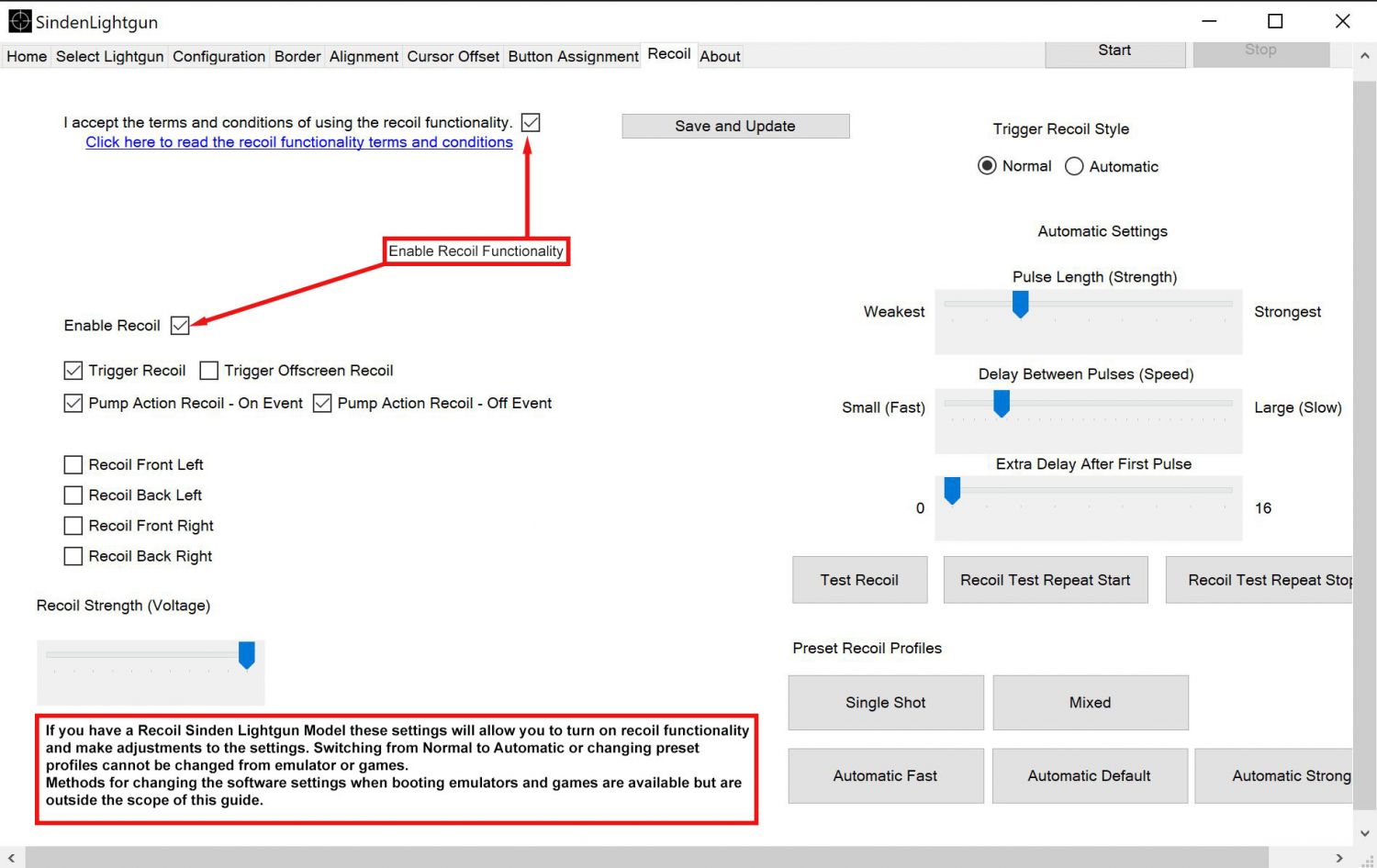The image size is (1377, 868).
Task: Choose the Single Shot preset profile
Action: 885,703
